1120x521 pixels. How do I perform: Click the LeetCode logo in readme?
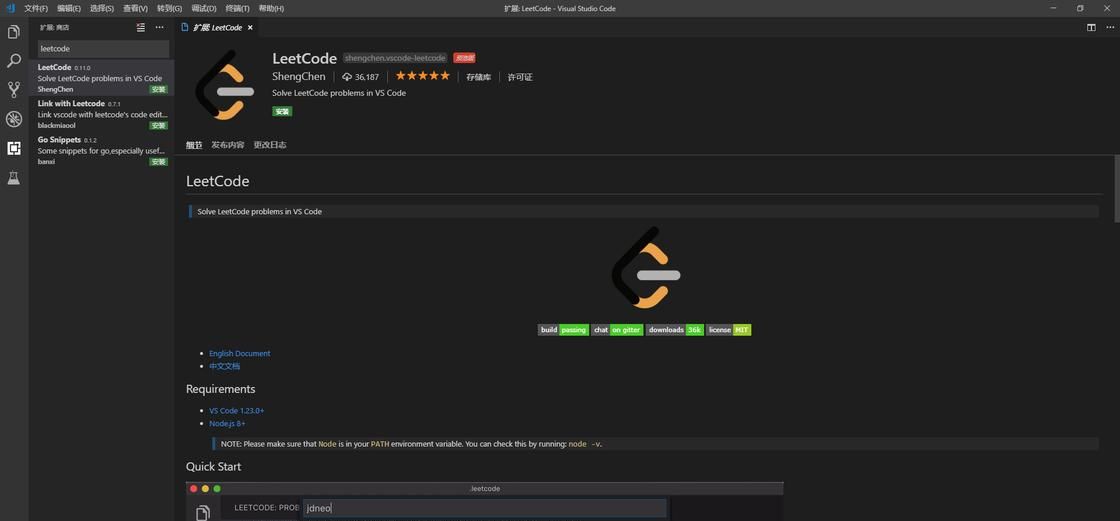pos(646,268)
